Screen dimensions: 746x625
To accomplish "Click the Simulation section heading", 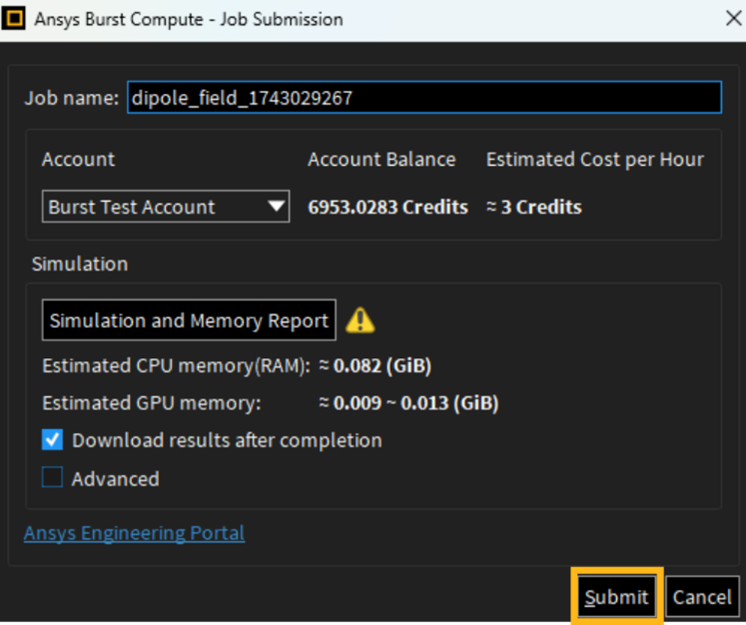I will (80, 264).
